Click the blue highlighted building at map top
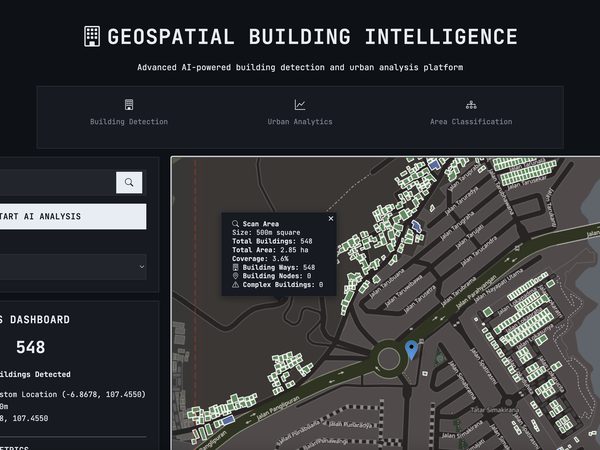Viewport: 600px width, 450px height. tap(434, 165)
